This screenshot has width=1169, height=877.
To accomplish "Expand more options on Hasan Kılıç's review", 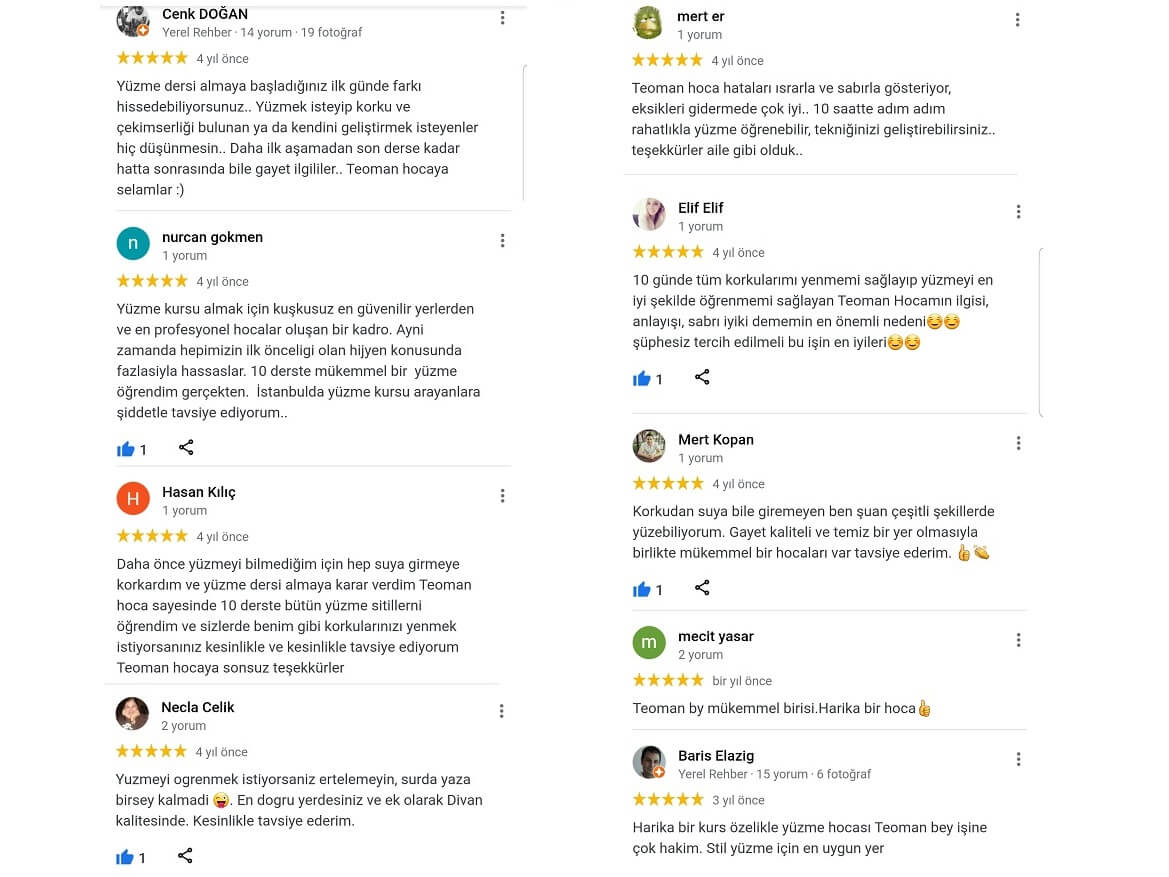I will [x=502, y=495].
